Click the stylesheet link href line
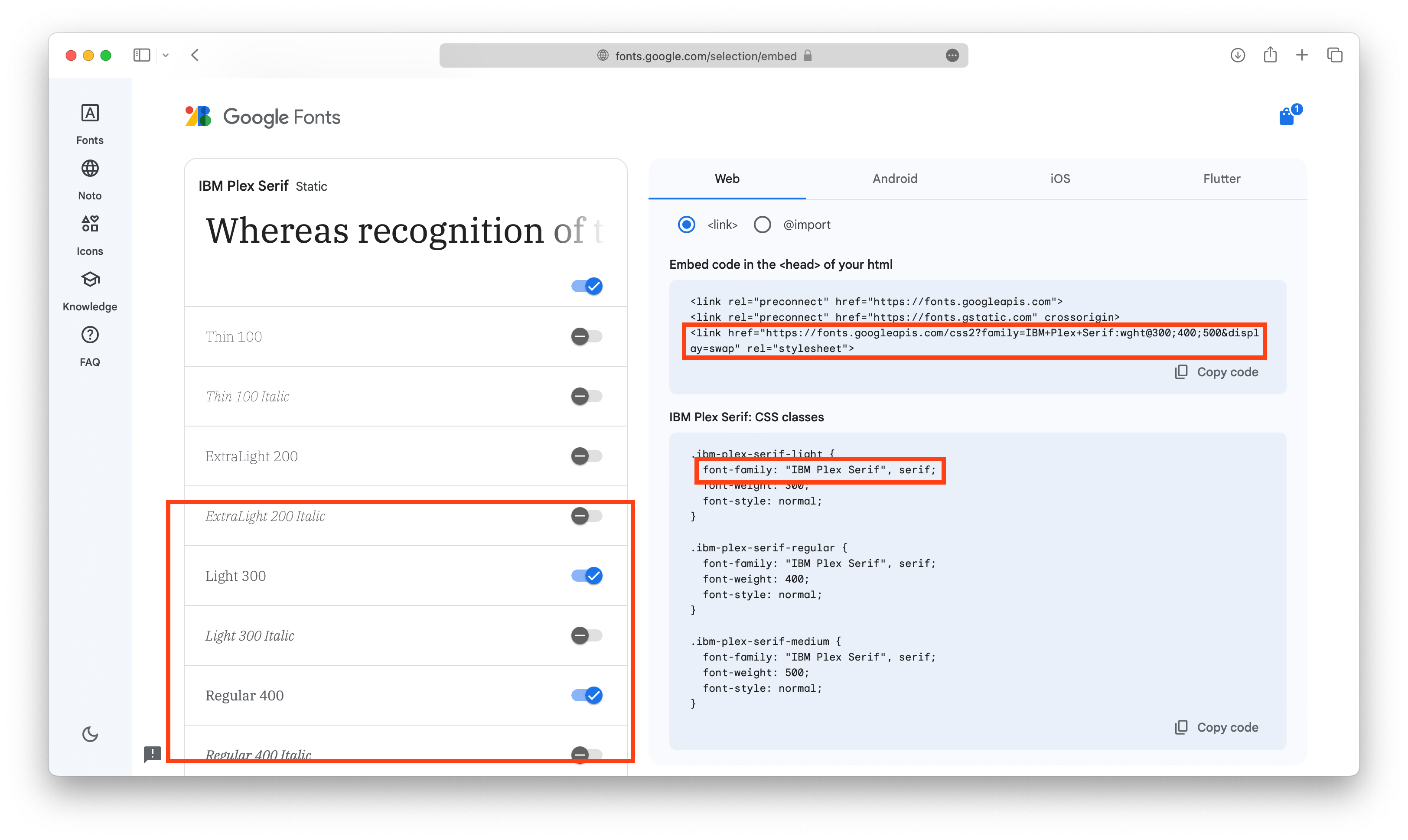 pyautogui.click(x=974, y=341)
